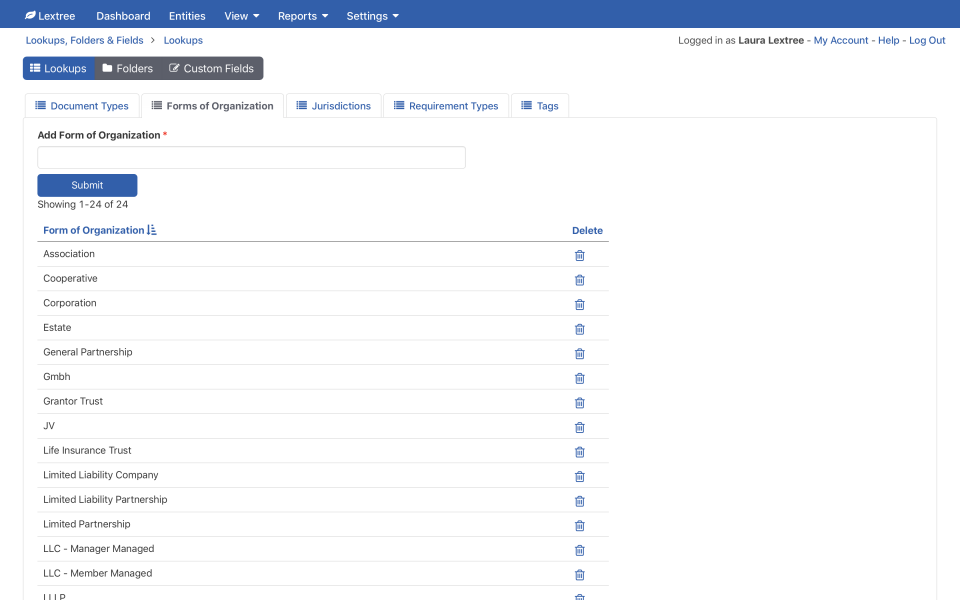960x600 pixels.
Task: Delete the Association form of organization
Action: [579, 255]
